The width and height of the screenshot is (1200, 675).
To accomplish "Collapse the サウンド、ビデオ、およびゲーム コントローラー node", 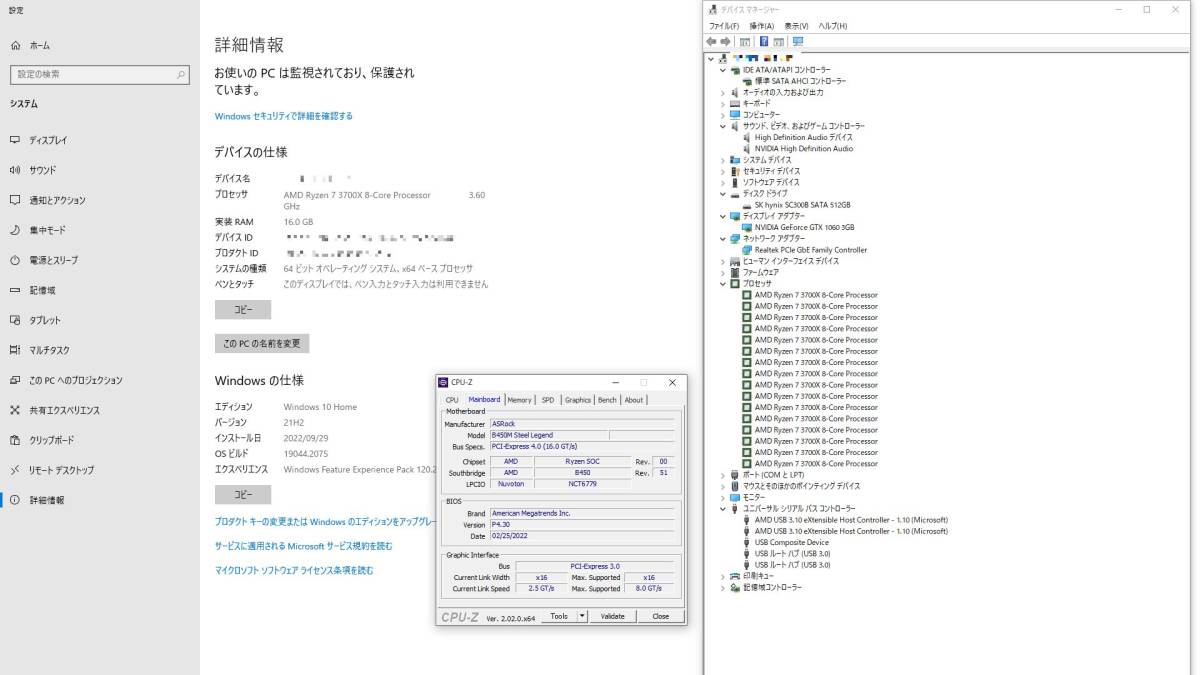I will 723,126.
